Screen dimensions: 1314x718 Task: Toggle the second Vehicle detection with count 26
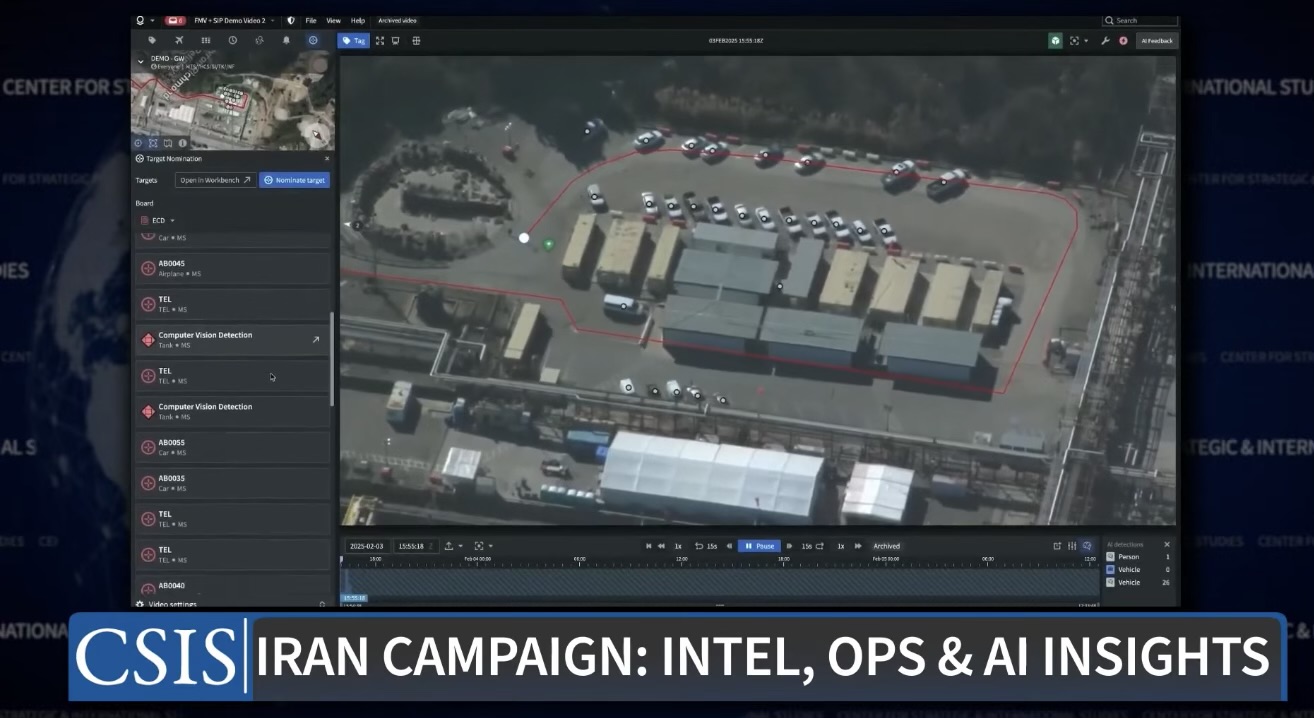click(1111, 582)
